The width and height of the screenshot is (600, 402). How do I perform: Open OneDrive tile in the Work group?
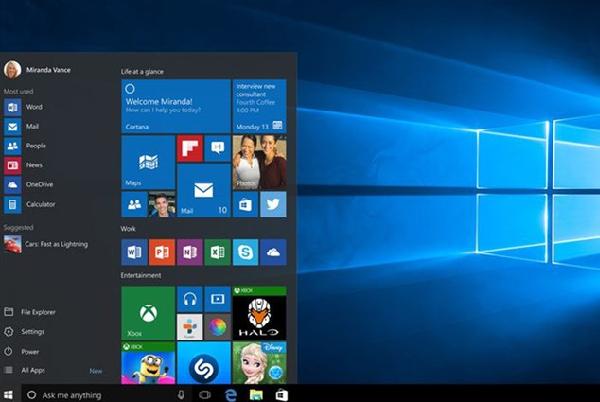pyautogui.click(x=273, y=252)
